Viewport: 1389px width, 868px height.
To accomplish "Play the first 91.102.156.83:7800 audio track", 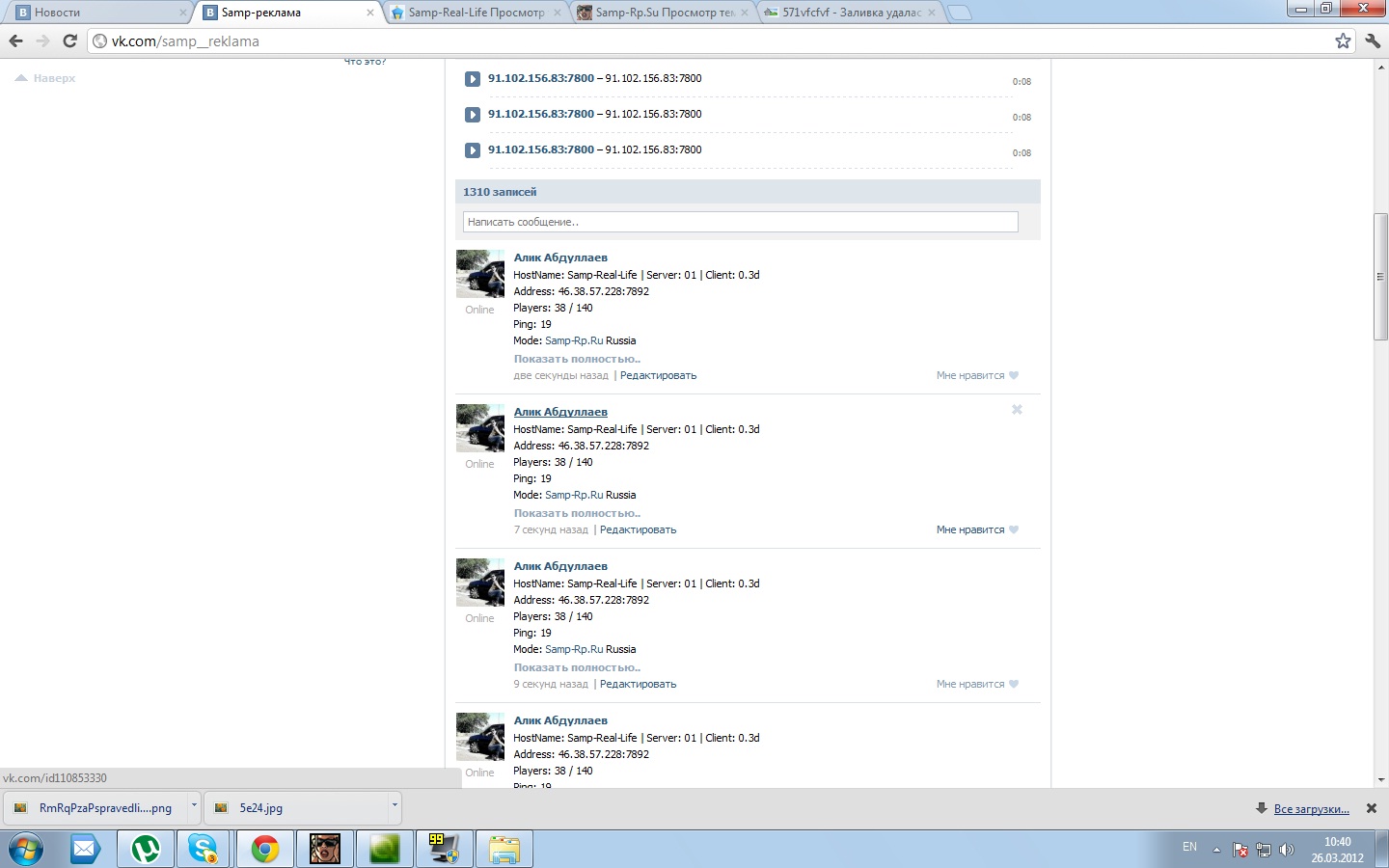I will [x=473, y=79].
